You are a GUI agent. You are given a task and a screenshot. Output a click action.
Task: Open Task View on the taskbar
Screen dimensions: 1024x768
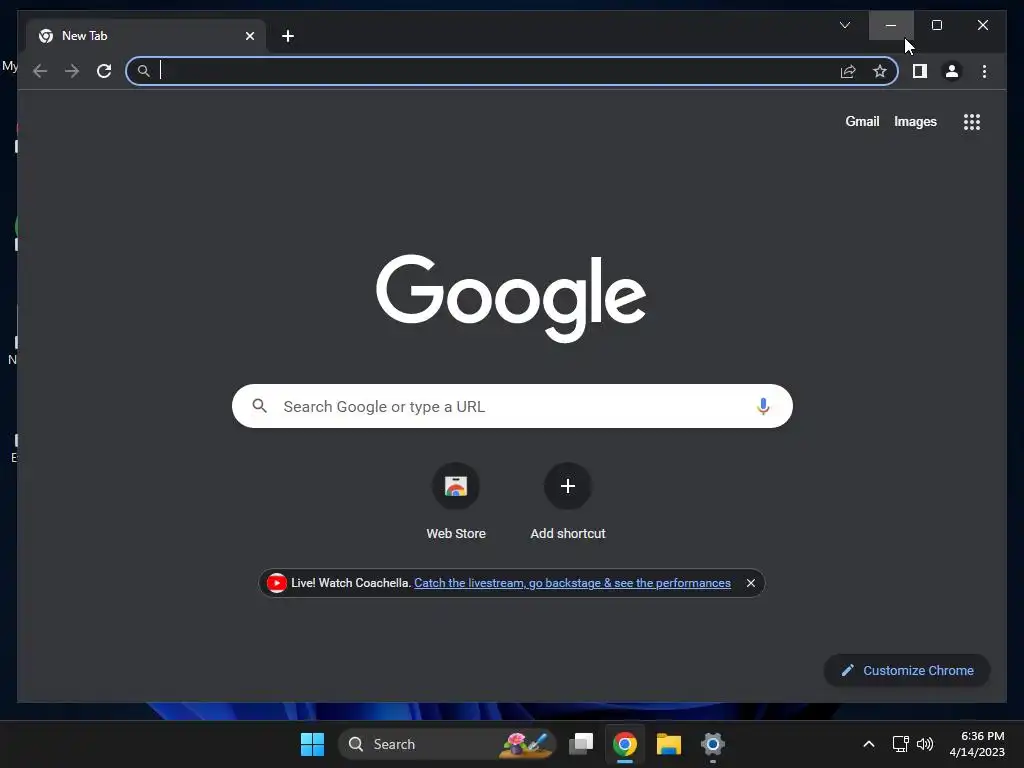point(581,744)
